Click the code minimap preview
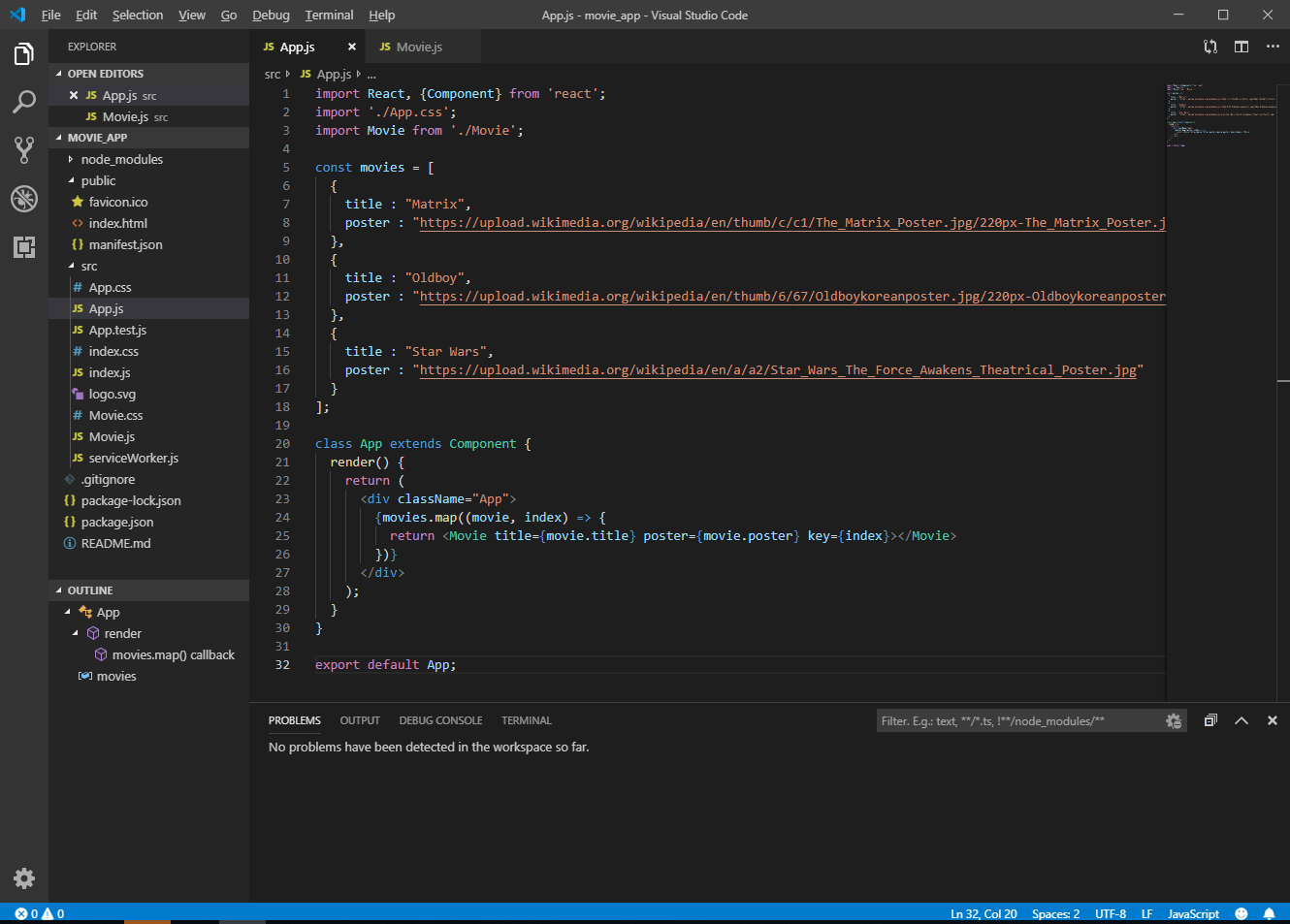 point(1222,116)
